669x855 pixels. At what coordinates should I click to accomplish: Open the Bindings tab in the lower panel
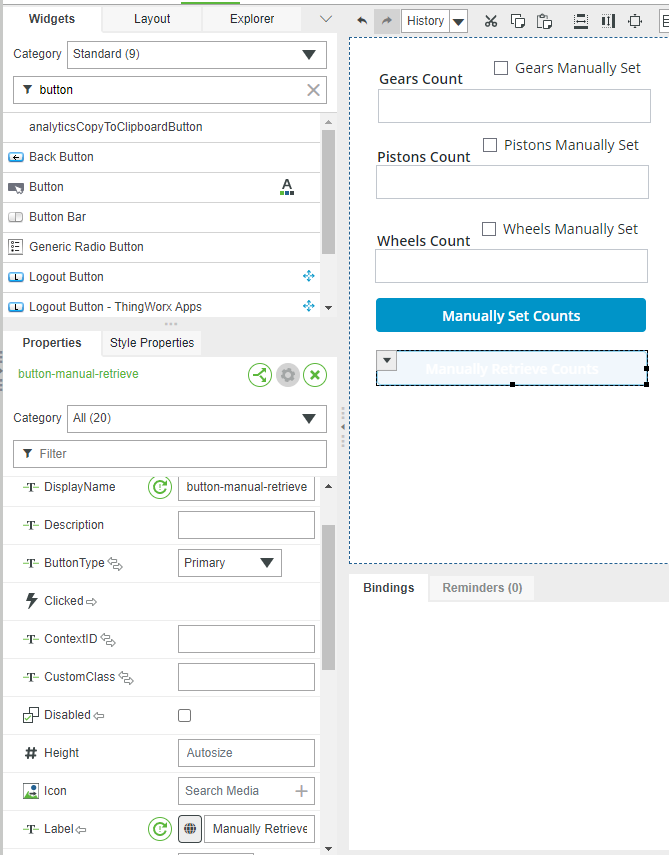point(389,588)
